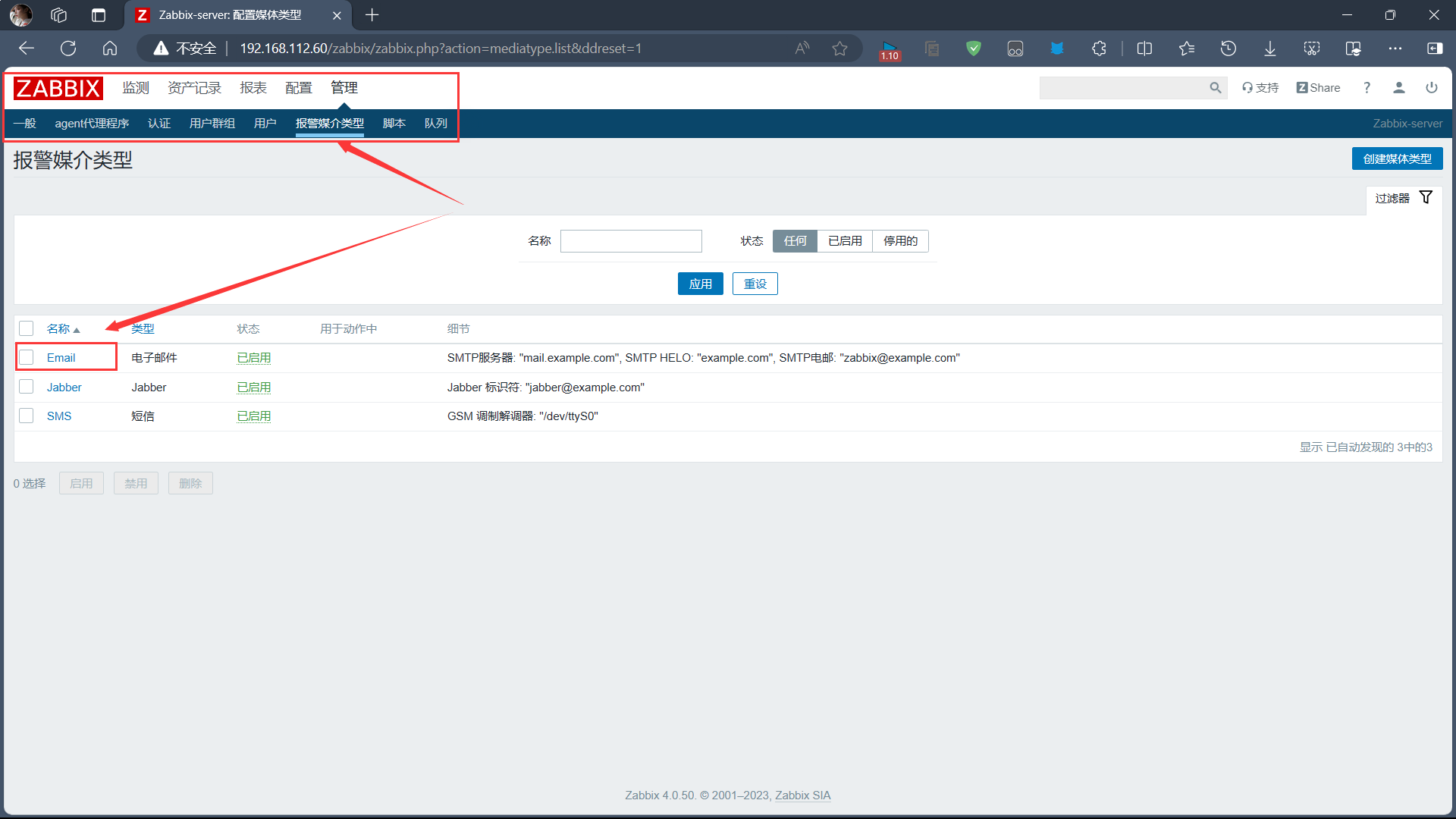Click the browser profile avatar
The width and height of the screenshot is (1456, 819).
pos(20,14)
